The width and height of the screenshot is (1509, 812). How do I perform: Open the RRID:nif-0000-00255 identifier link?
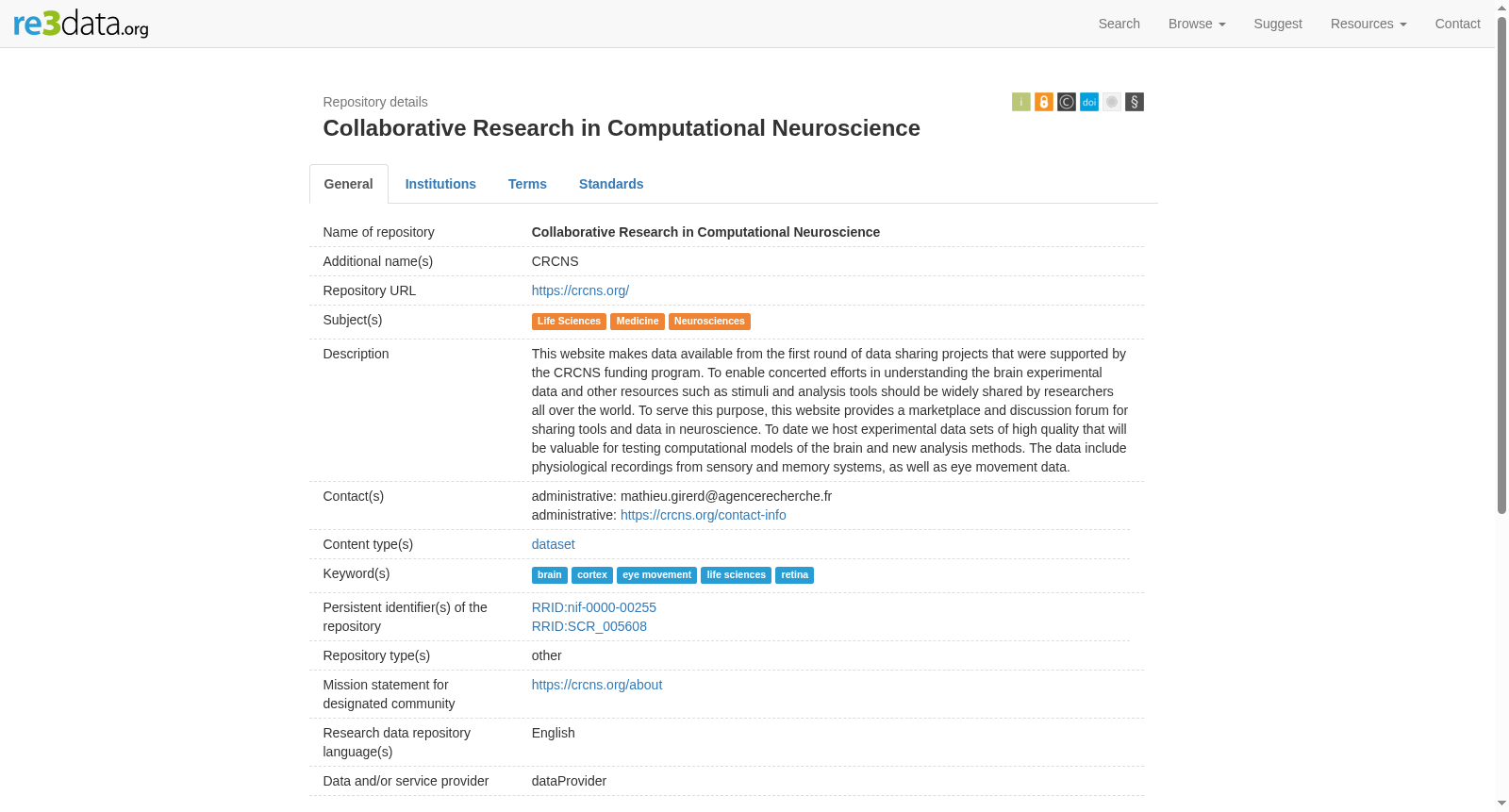click(x=594, y=607)
